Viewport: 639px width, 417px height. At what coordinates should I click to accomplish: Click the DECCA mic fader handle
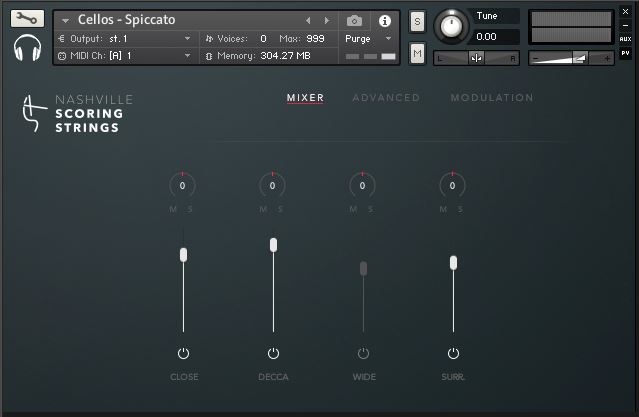[273, 245]
